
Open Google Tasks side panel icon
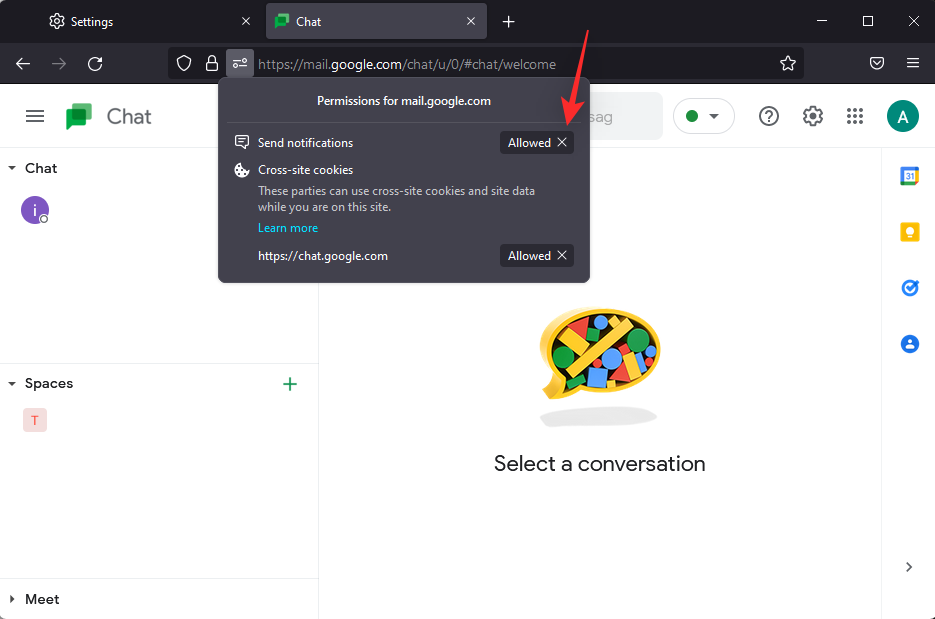909,288
